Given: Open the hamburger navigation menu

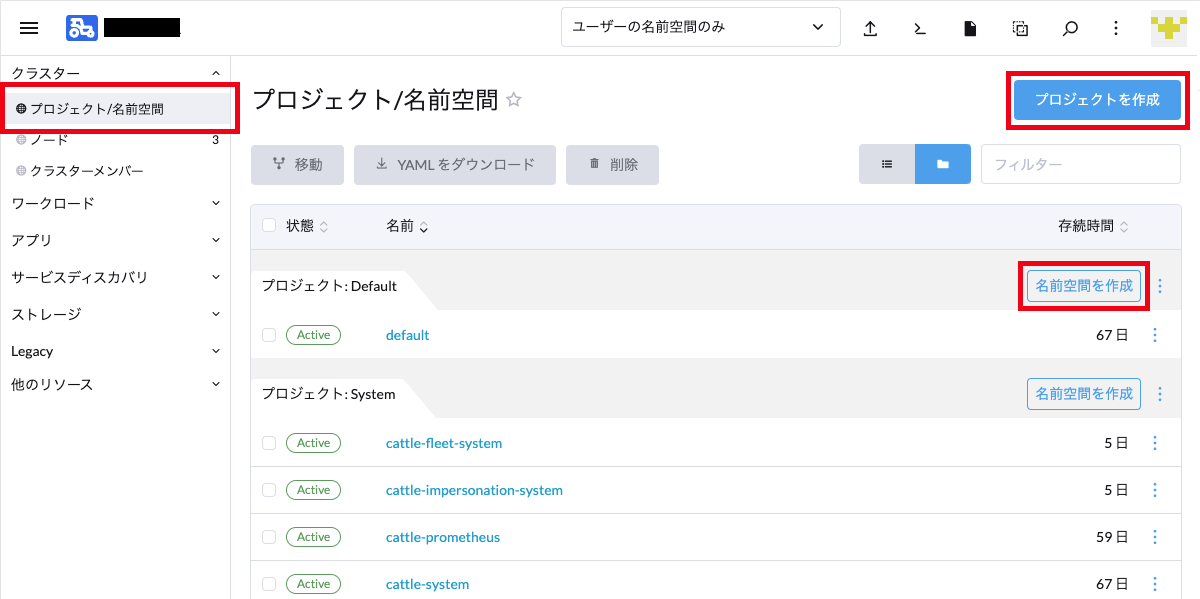Looking at the screenshot, I should tap(29, 28).
